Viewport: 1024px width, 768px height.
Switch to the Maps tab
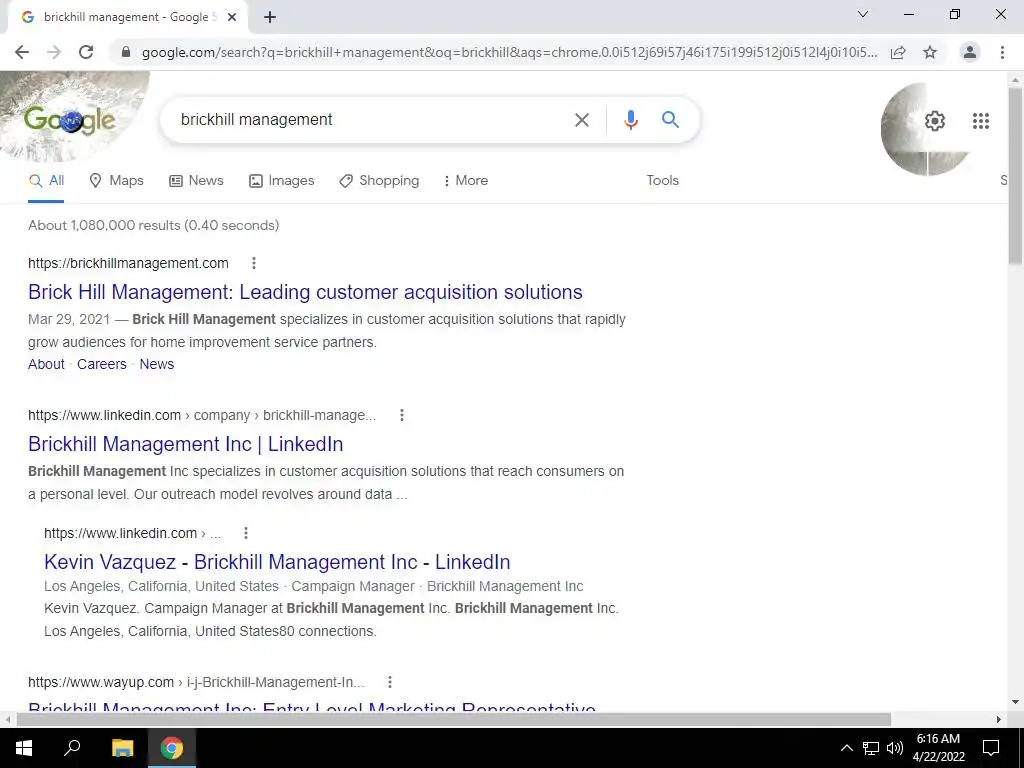(116, 181)
